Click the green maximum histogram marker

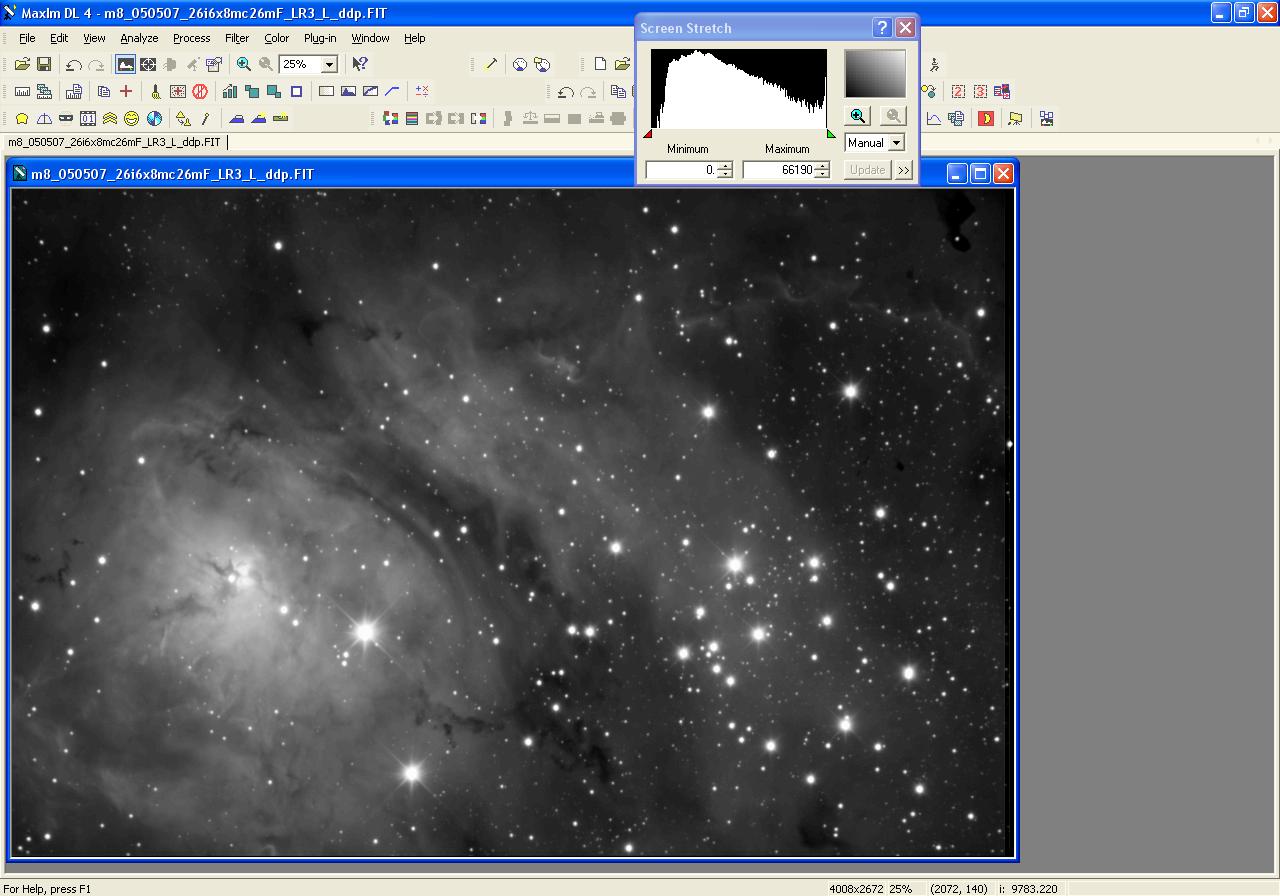pyautogui.click(x=830, y=134)
